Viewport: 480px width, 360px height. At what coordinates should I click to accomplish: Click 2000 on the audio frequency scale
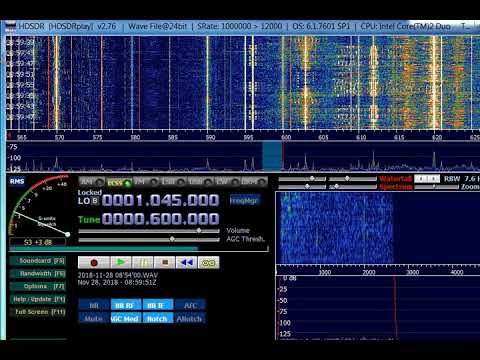coord(369,272)
